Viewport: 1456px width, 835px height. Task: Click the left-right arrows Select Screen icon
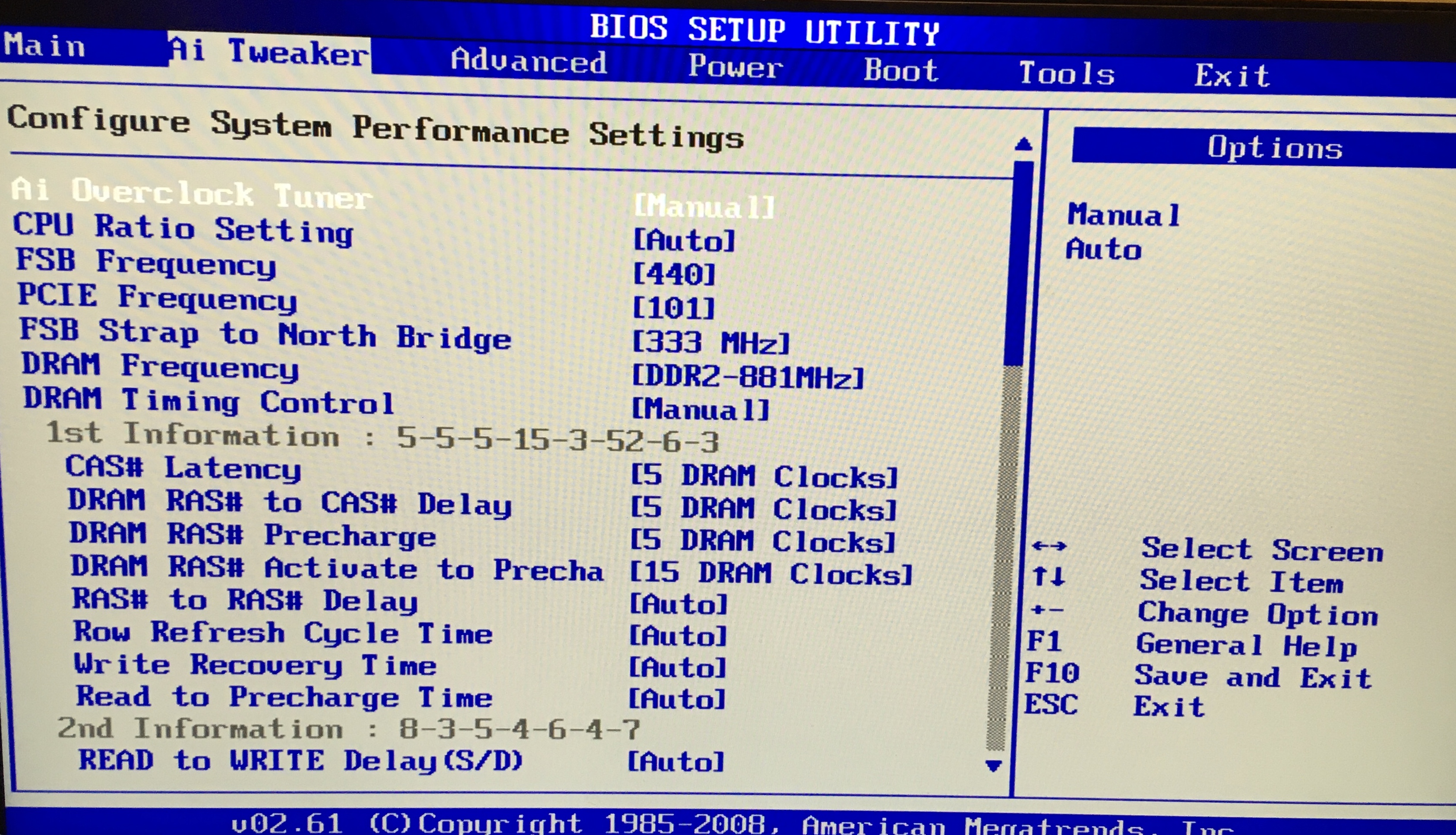1049,545
